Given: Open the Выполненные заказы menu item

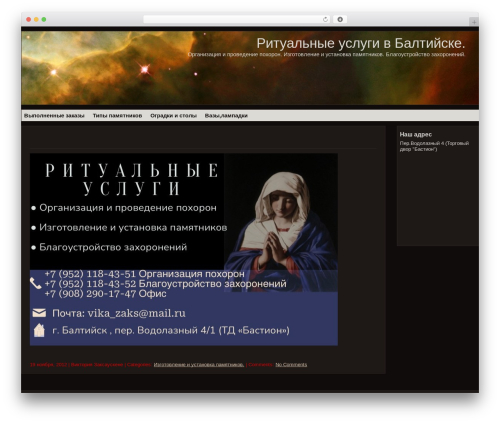Looking at the screenshot, I should coord(54,116).
